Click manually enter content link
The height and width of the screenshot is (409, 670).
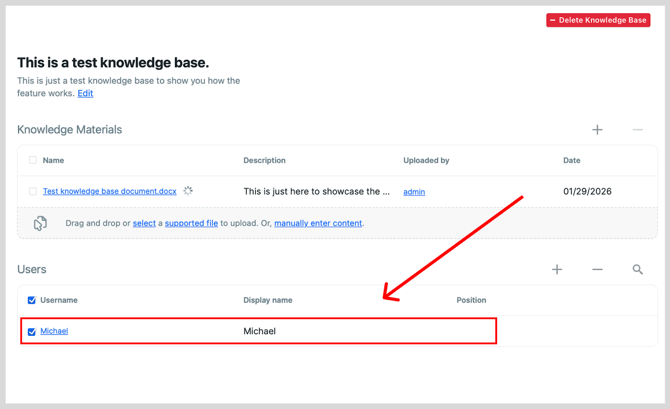[x=318, y=223]
